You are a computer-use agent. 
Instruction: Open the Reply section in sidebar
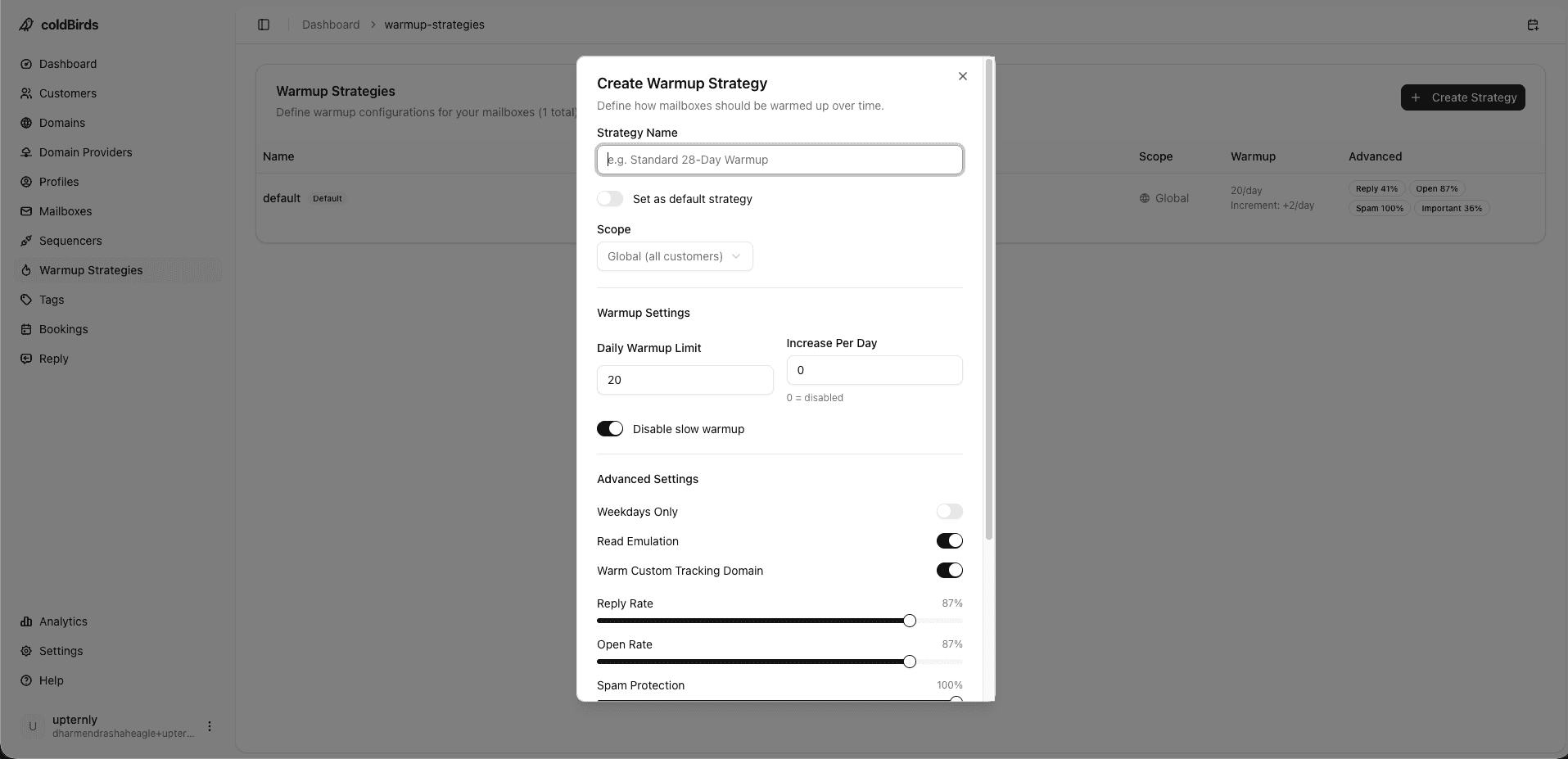[x=53, y=359]
